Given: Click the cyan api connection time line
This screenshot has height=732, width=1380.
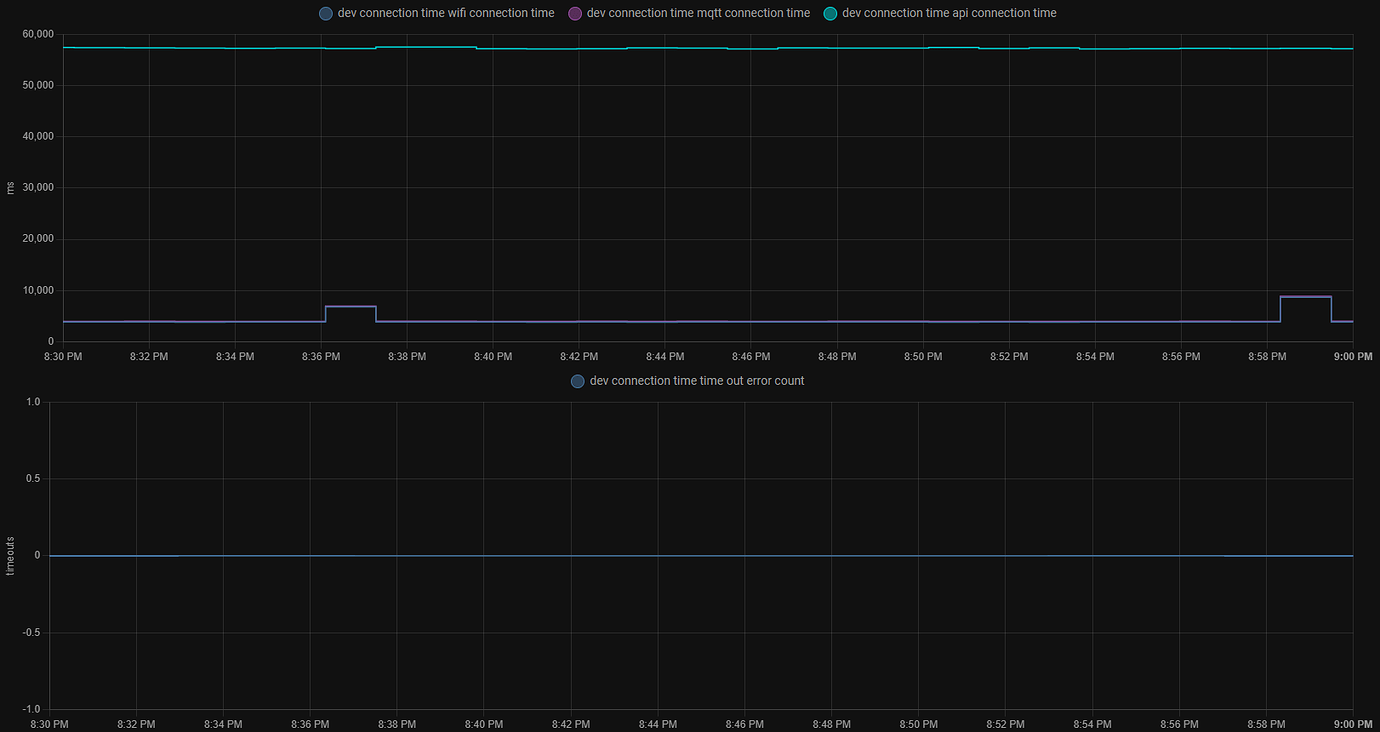Looking at the screenshot, I should tap(700, 48).
